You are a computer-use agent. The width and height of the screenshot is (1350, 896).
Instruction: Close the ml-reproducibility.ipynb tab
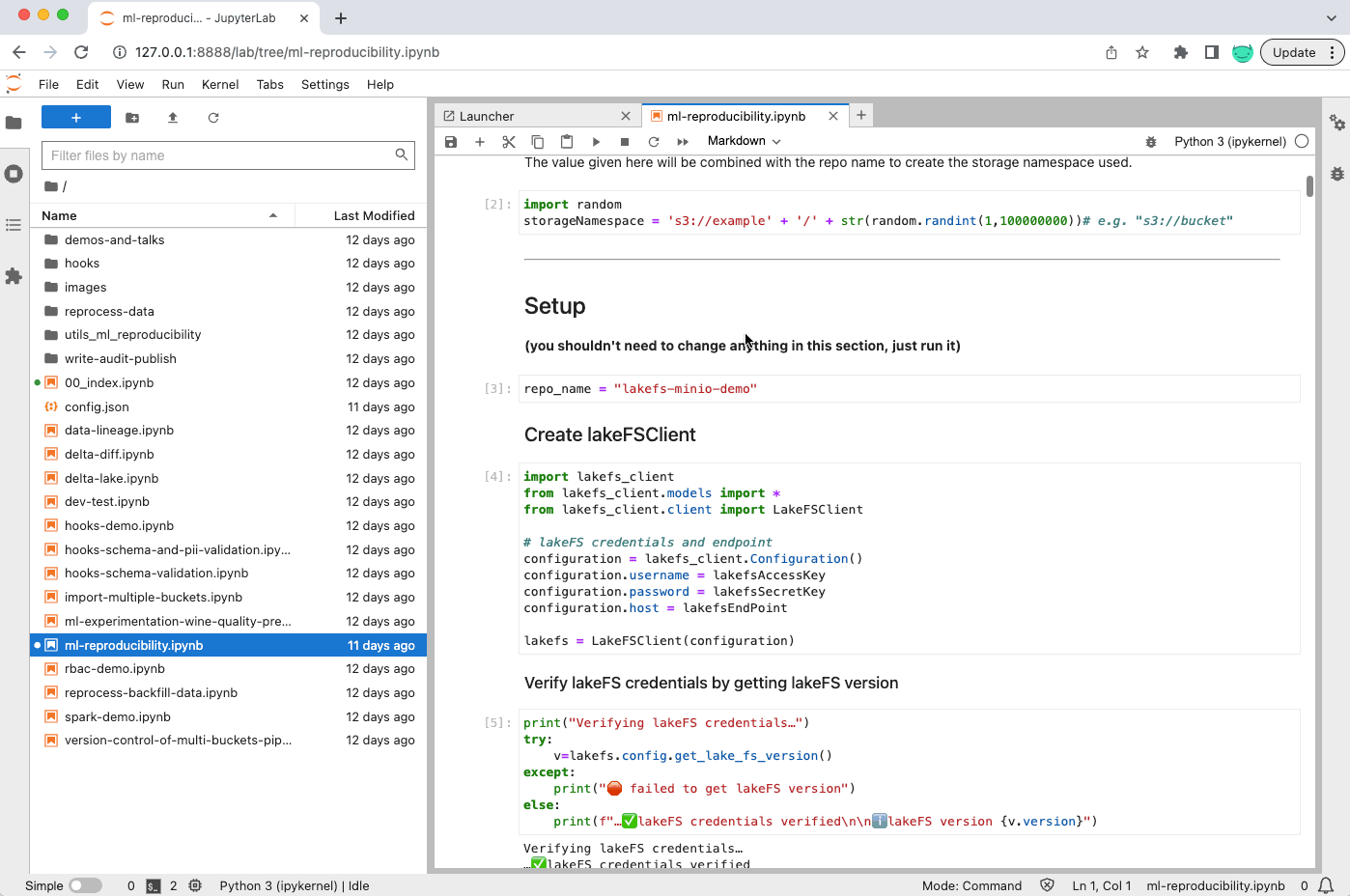[x=833, y=116]
